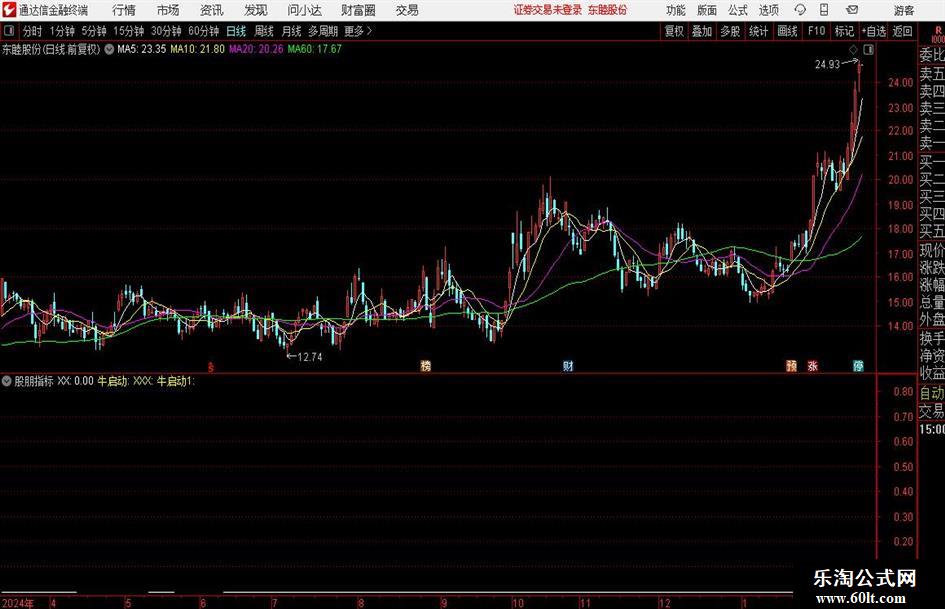Image resolution: width=945 pixels, height=609 pixels.
Task: Click the 证券交易未登录 login link
Action: (548, 10)
